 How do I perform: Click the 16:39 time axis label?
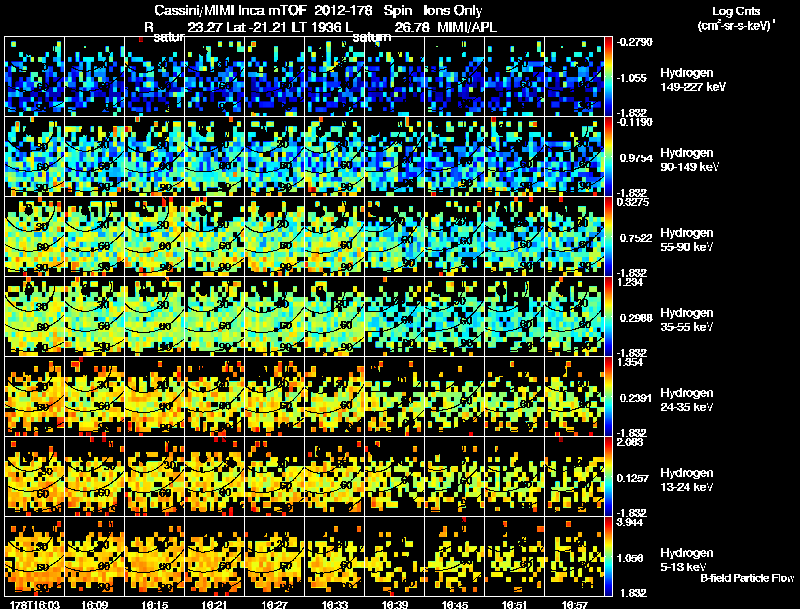(394, 604)
